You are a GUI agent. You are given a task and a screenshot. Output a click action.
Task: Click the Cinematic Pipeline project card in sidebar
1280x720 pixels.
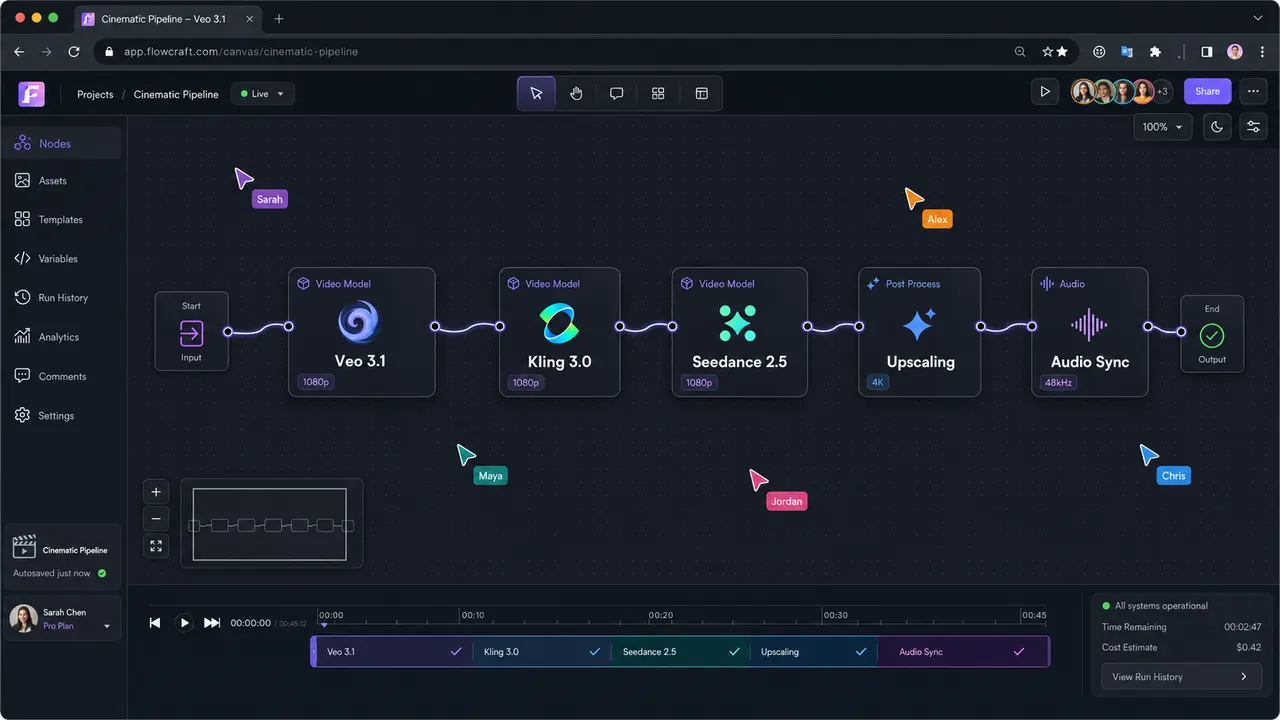click(x=63, y=558)
